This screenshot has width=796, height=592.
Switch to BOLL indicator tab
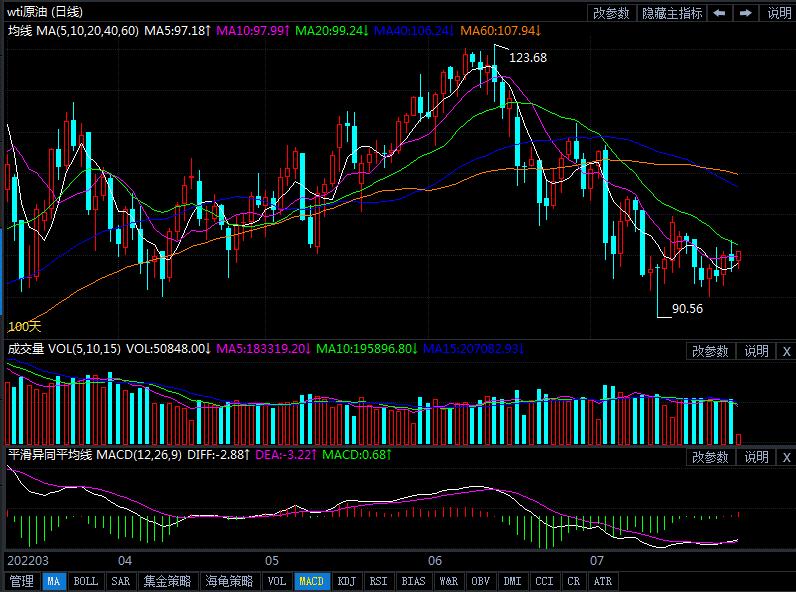tap(86, 581)
